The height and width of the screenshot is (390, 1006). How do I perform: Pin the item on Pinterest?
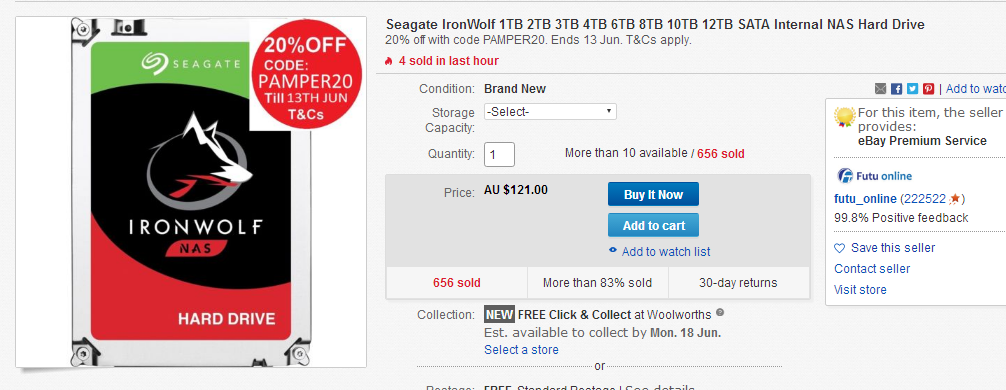coord(928,89)
